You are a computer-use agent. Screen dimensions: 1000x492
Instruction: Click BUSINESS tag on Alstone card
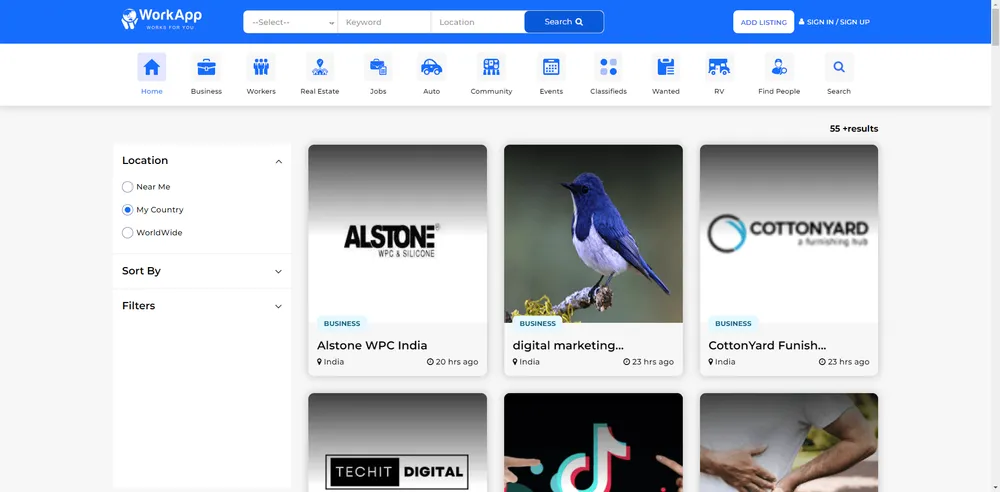[x=342, y=324]
